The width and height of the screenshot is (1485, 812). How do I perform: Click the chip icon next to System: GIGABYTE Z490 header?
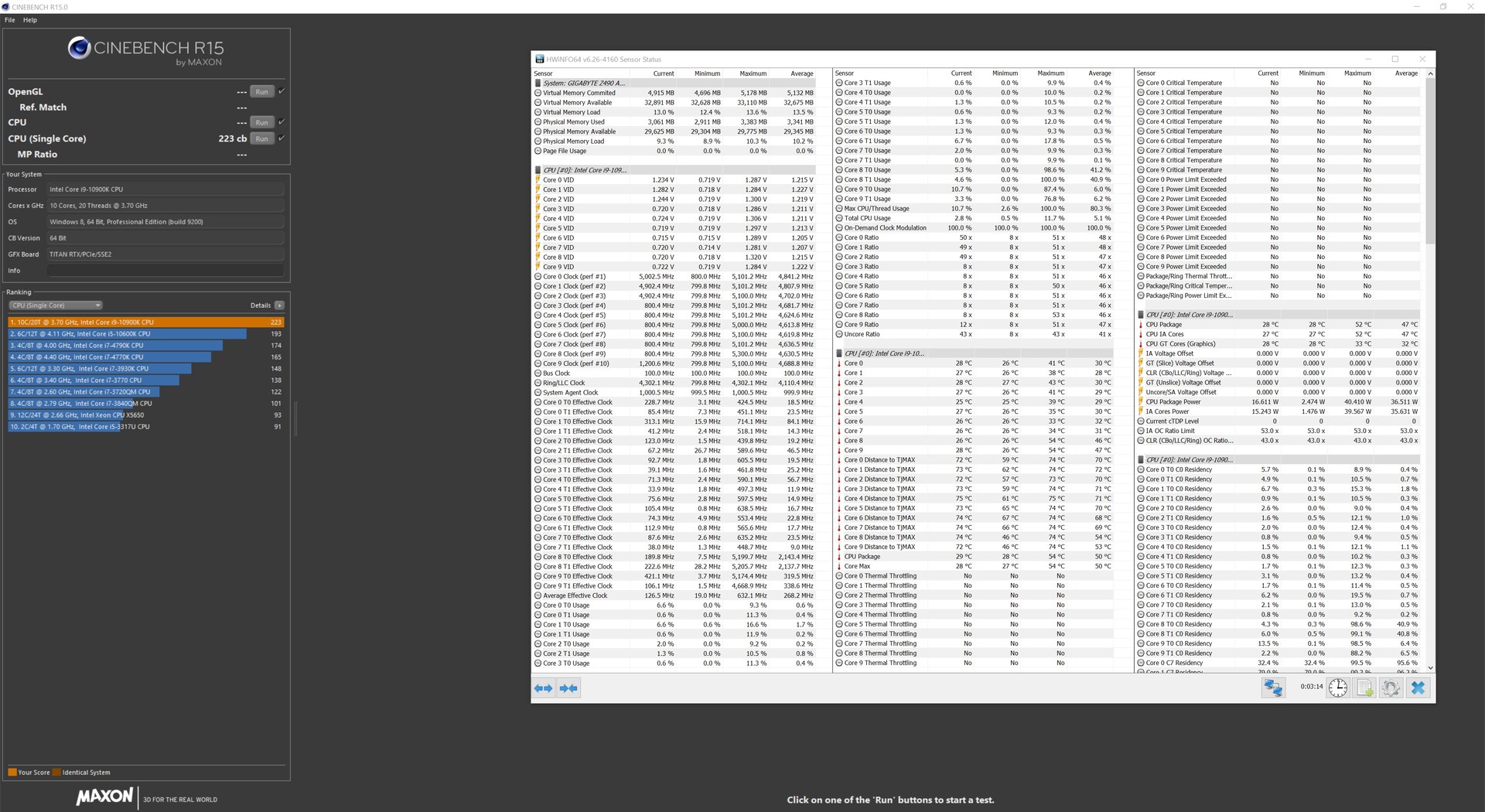(538, 83)
